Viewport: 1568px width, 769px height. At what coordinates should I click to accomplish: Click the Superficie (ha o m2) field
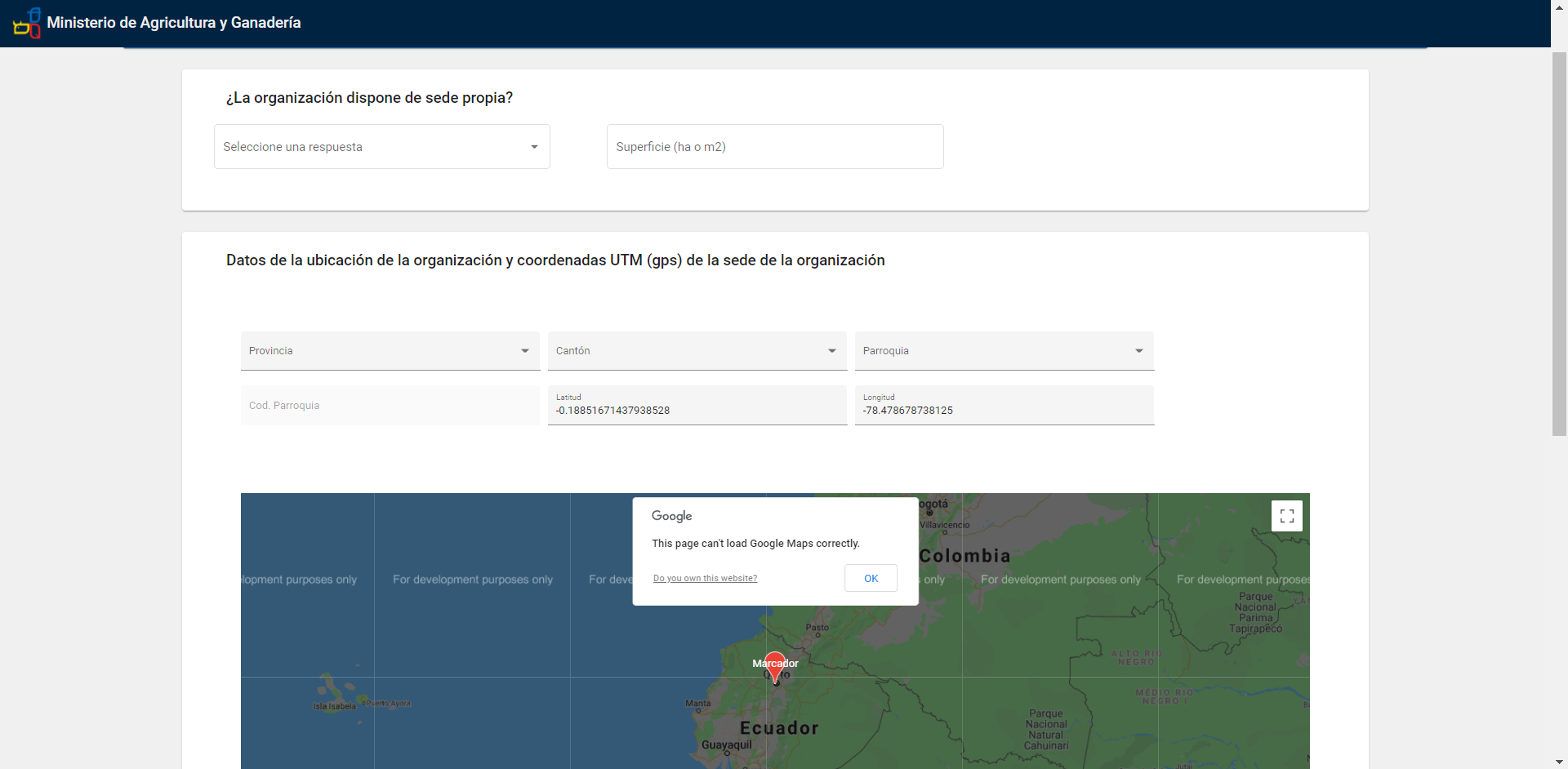click(x=775, y=147)
